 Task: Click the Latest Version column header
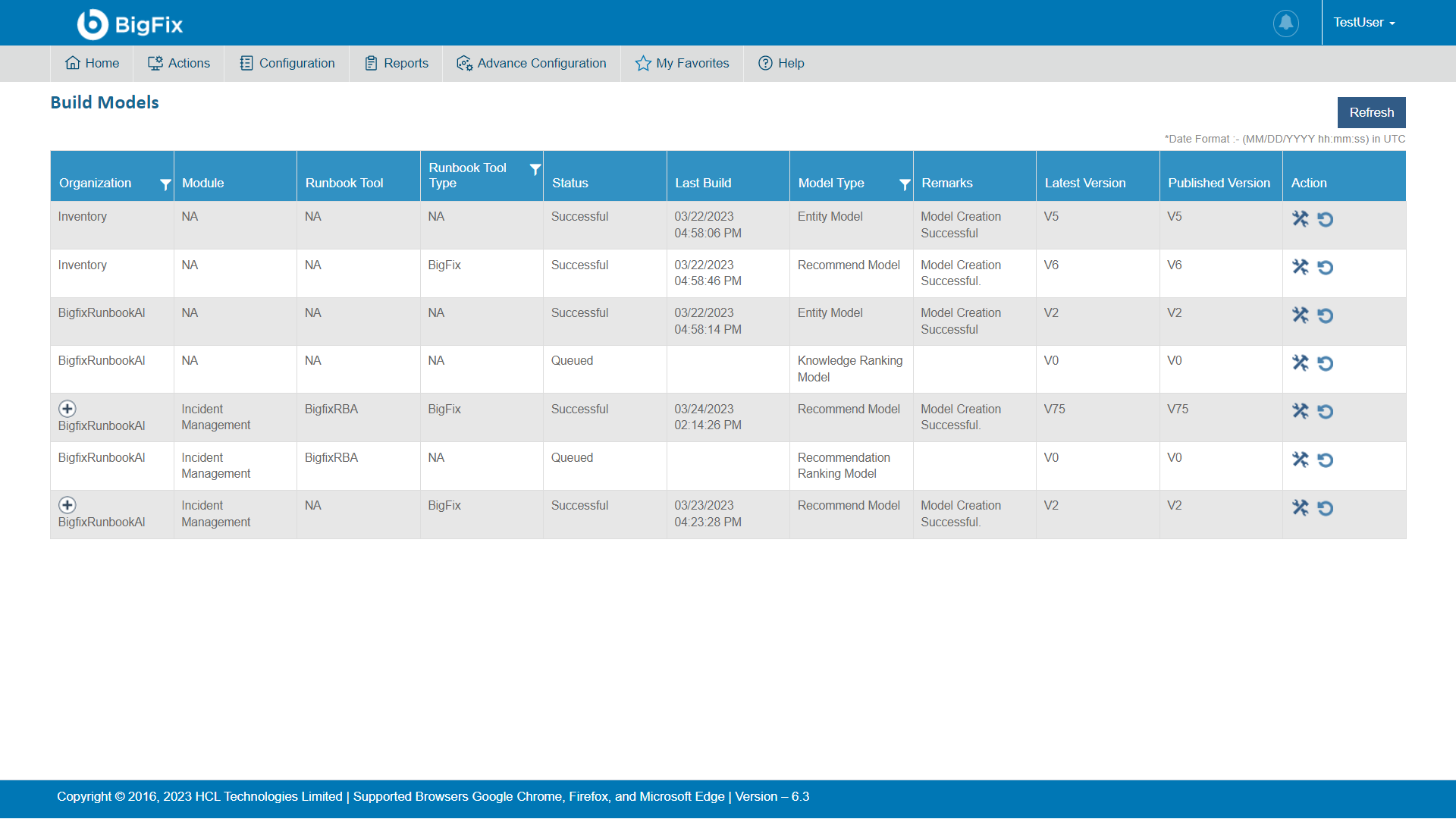tap(1084, 183)
